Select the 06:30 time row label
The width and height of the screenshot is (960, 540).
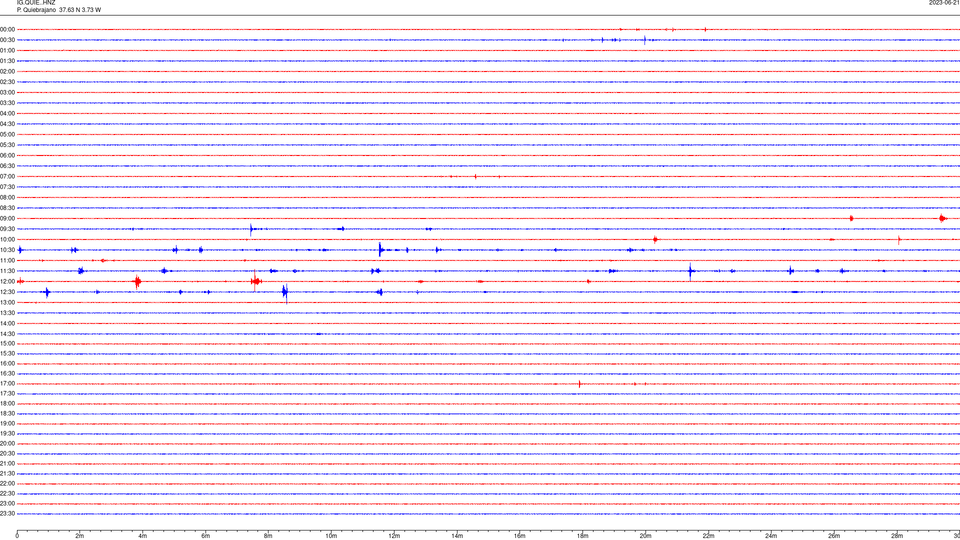[7, 166]
